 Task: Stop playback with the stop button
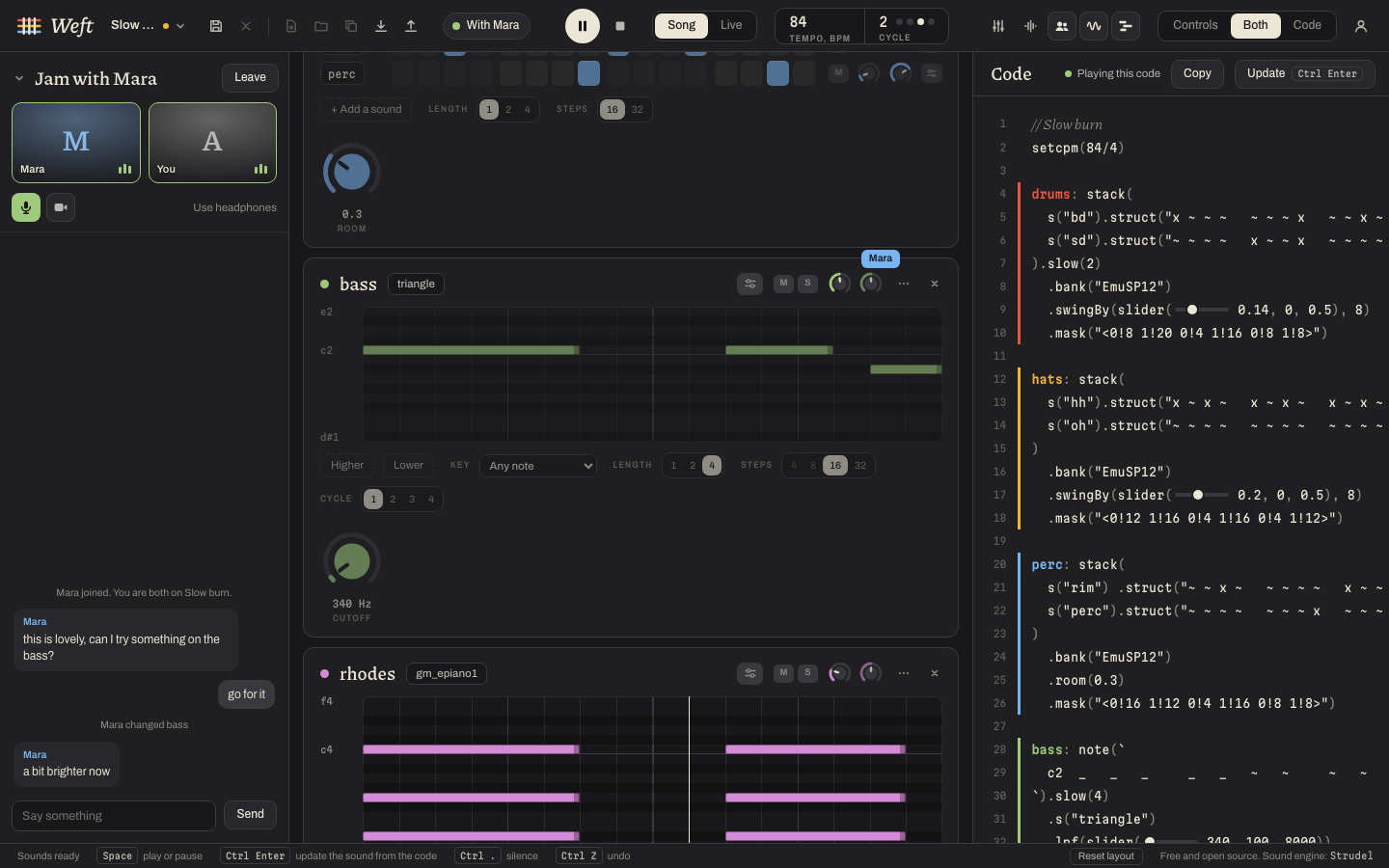pos(620,26)
